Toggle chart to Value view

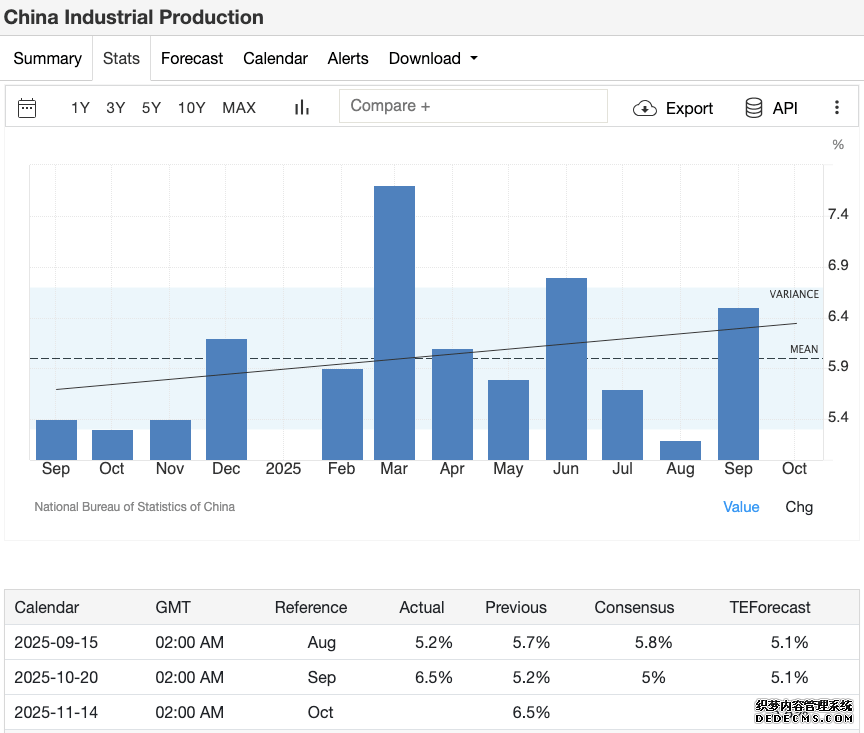pos(741,507)
